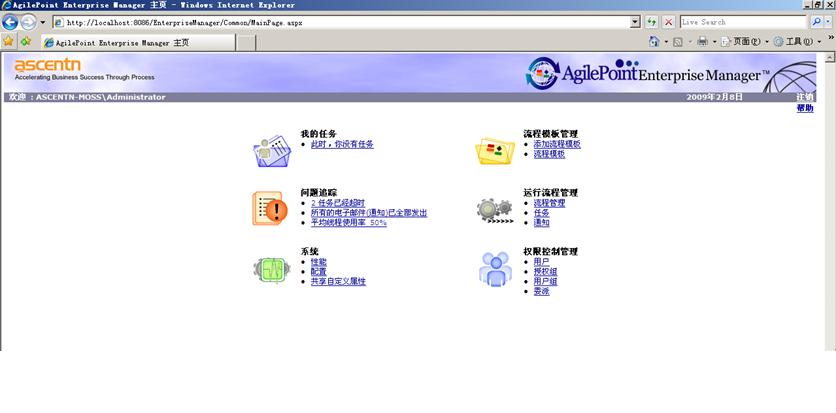836x413 pixels.
Task: Click the '权限控制管理' heading text
Action: 550,252
